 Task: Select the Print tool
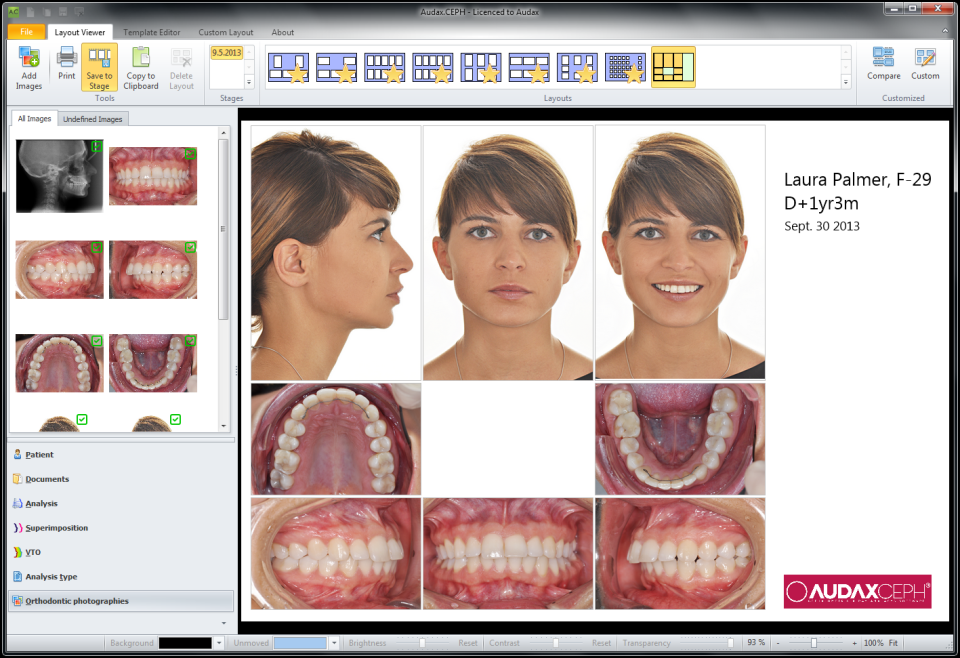[x=66, y=68]
